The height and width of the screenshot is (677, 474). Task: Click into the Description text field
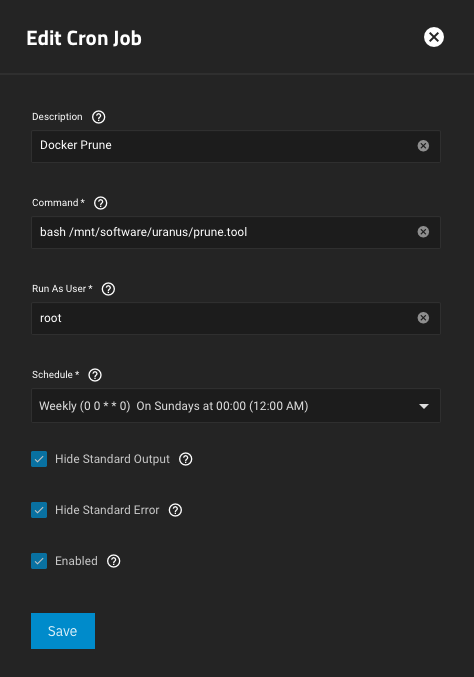[x=224, y=146]
